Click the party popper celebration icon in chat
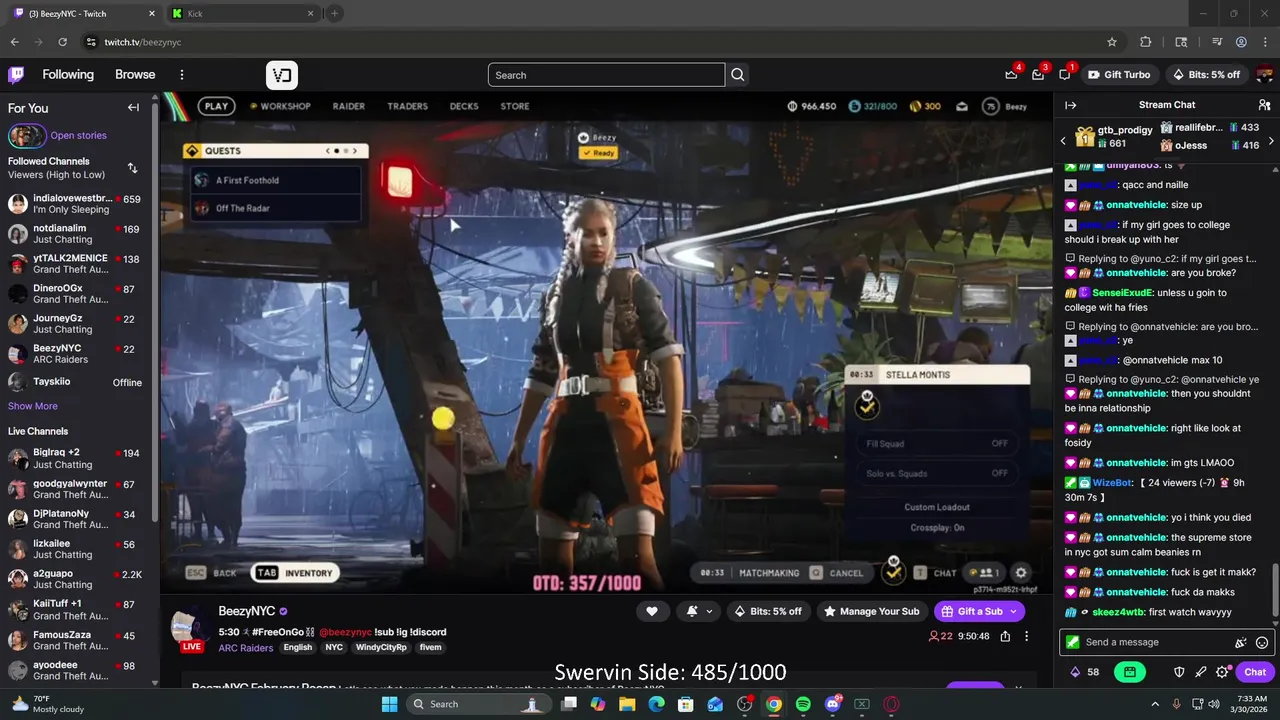This screenshot has height=720, width=1280. (x=1241, y=643)
